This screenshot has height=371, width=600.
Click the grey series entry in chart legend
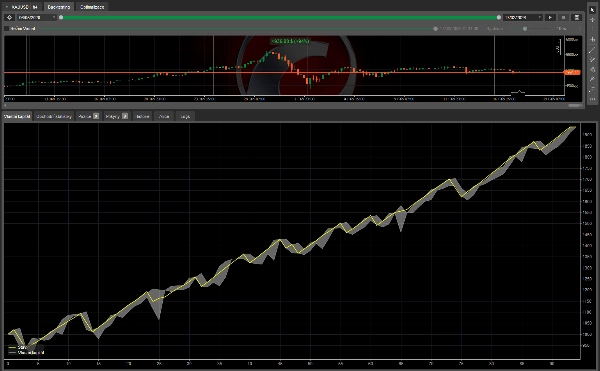pos(26,353)
